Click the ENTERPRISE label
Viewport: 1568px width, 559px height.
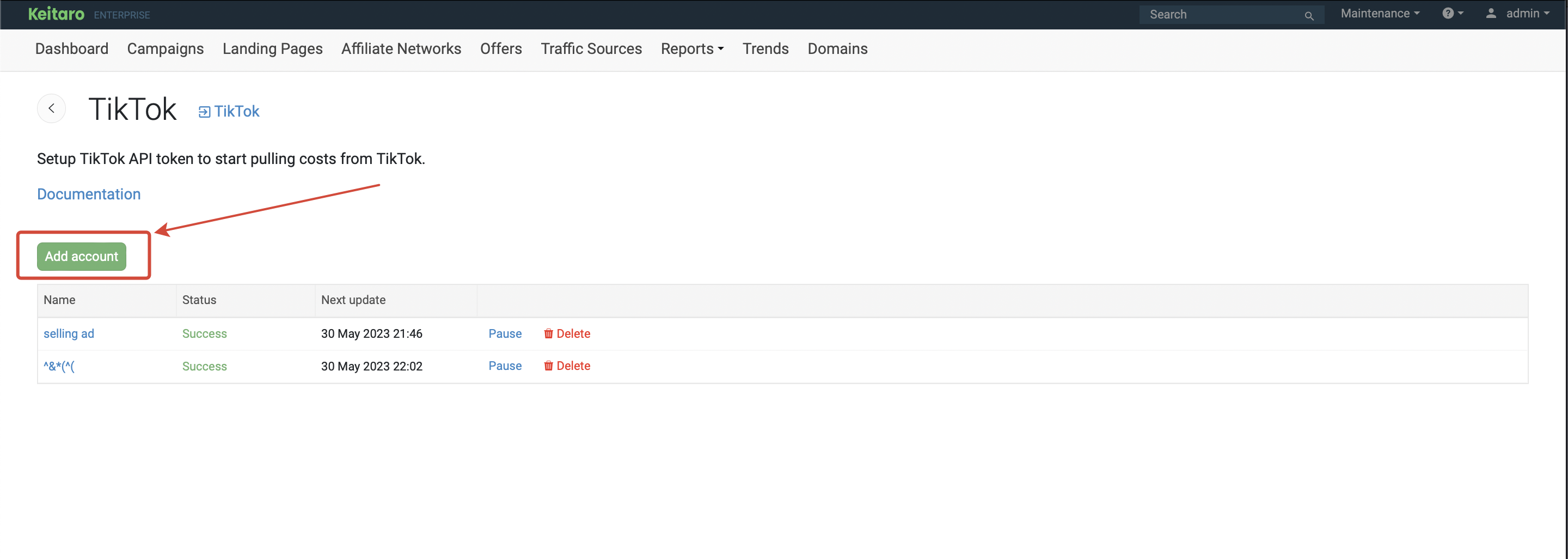pos(122,15)
